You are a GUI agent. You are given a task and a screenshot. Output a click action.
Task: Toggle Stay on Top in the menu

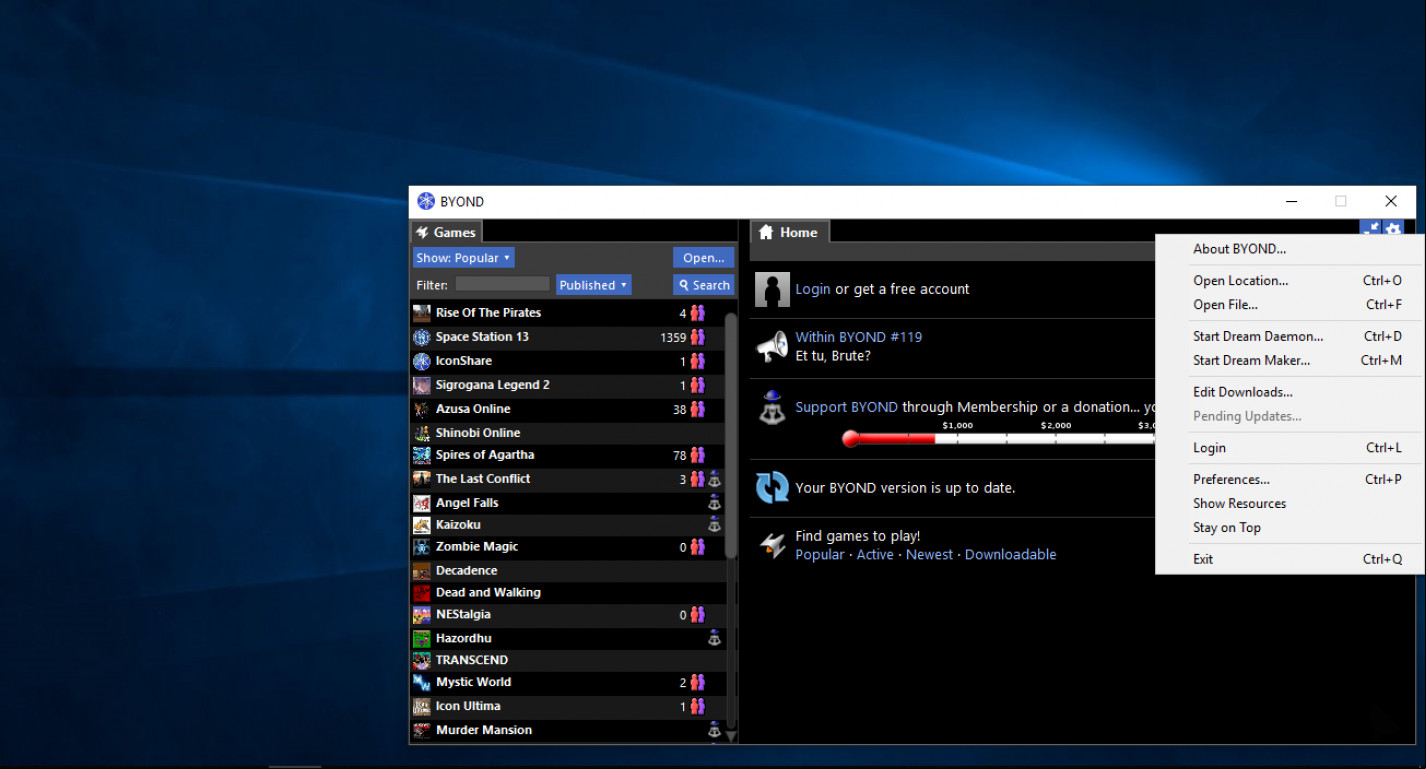click(1289, 528)
